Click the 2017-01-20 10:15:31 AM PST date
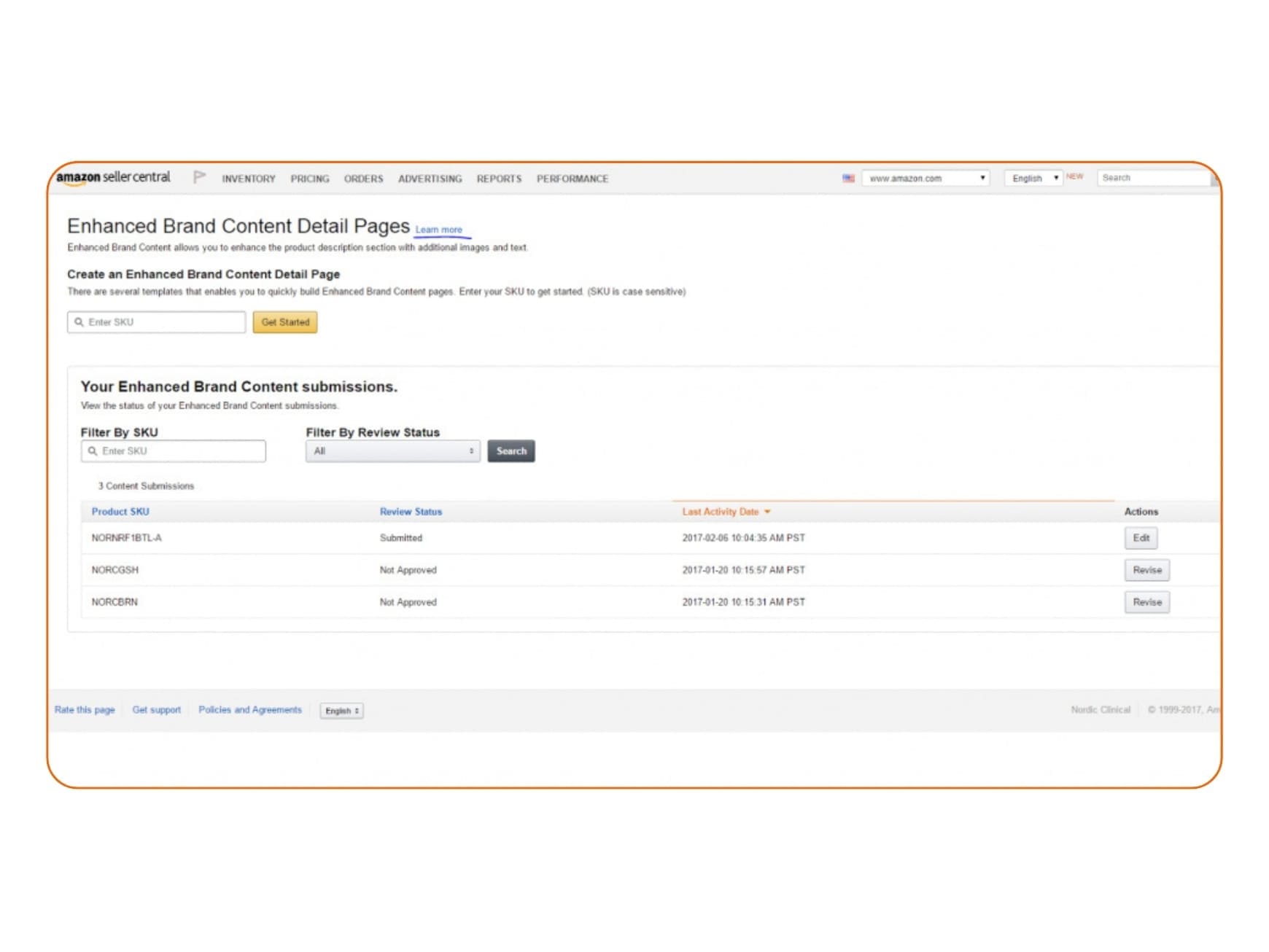 click(743, 602)
